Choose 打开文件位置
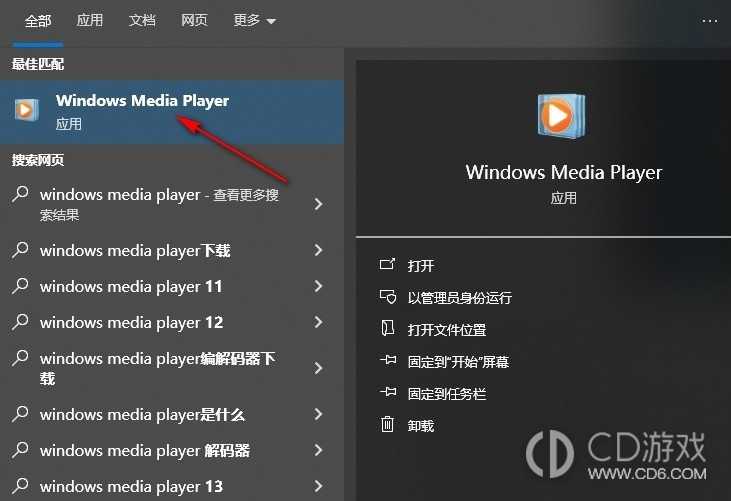Viewport: 731px width, 501px height. [447, 329]
